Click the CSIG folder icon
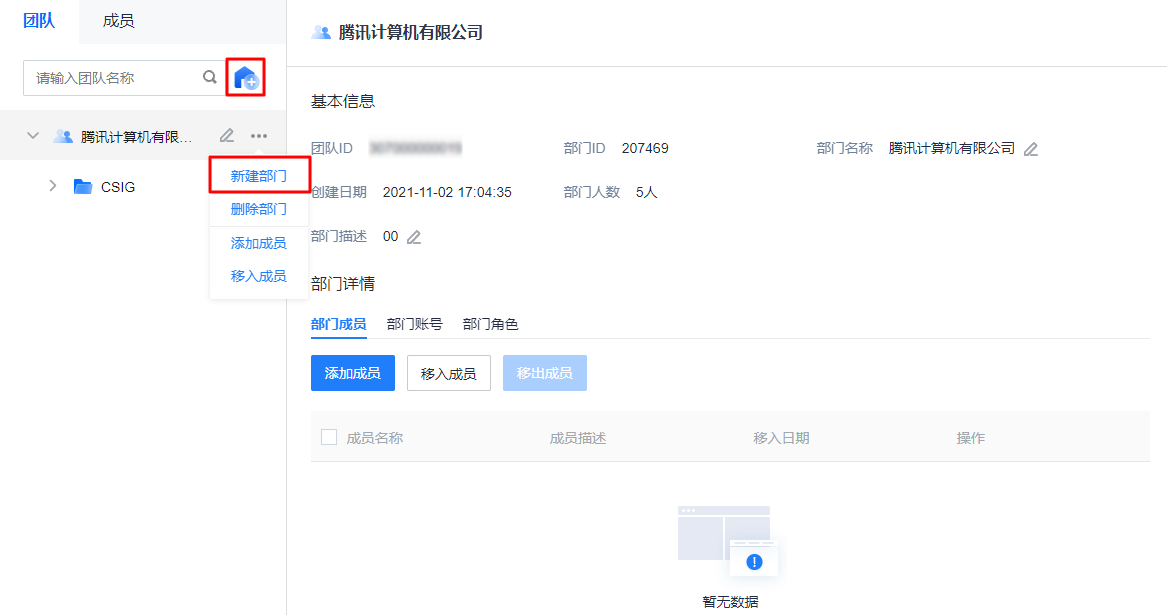 pos(83,186)
